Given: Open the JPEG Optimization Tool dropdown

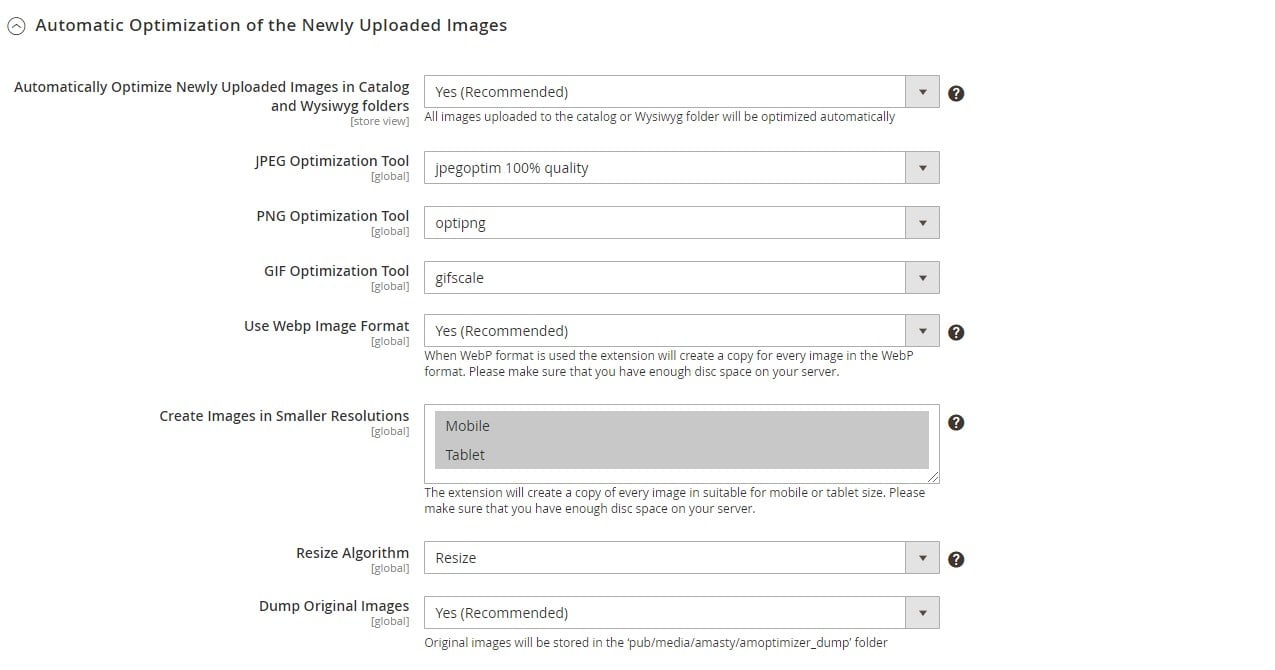Looking at the screenshot, I should [681, 168].
